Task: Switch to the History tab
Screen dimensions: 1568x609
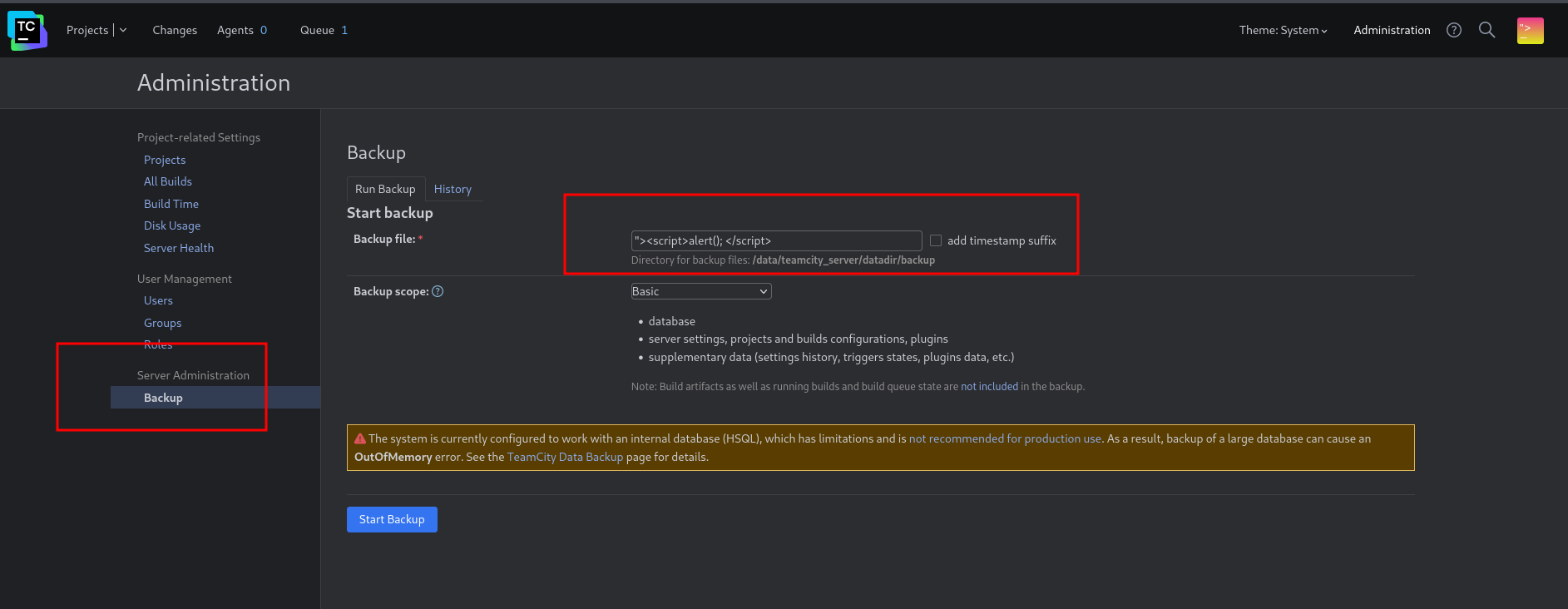Action: click(453, 189)
